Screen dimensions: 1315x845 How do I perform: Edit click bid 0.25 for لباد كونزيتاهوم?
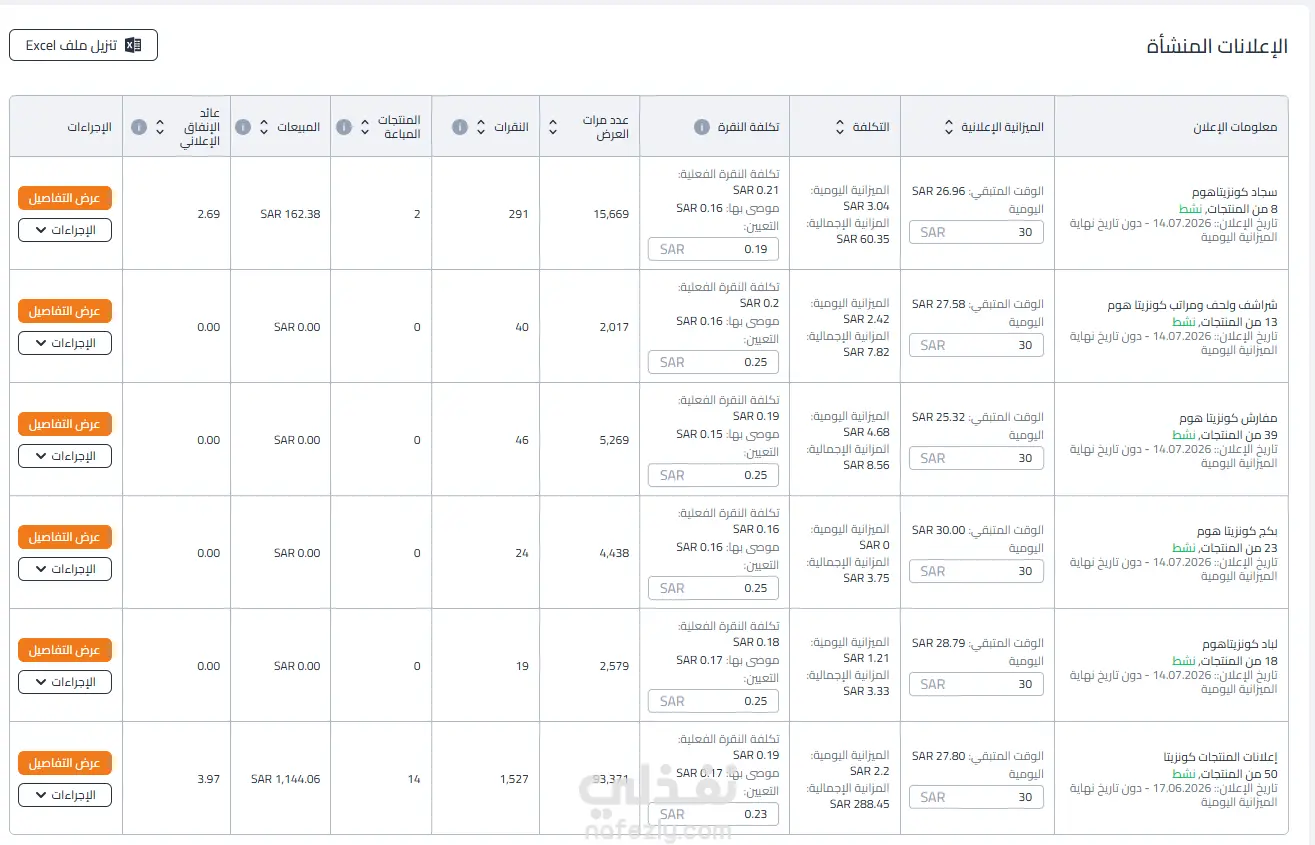713,701
